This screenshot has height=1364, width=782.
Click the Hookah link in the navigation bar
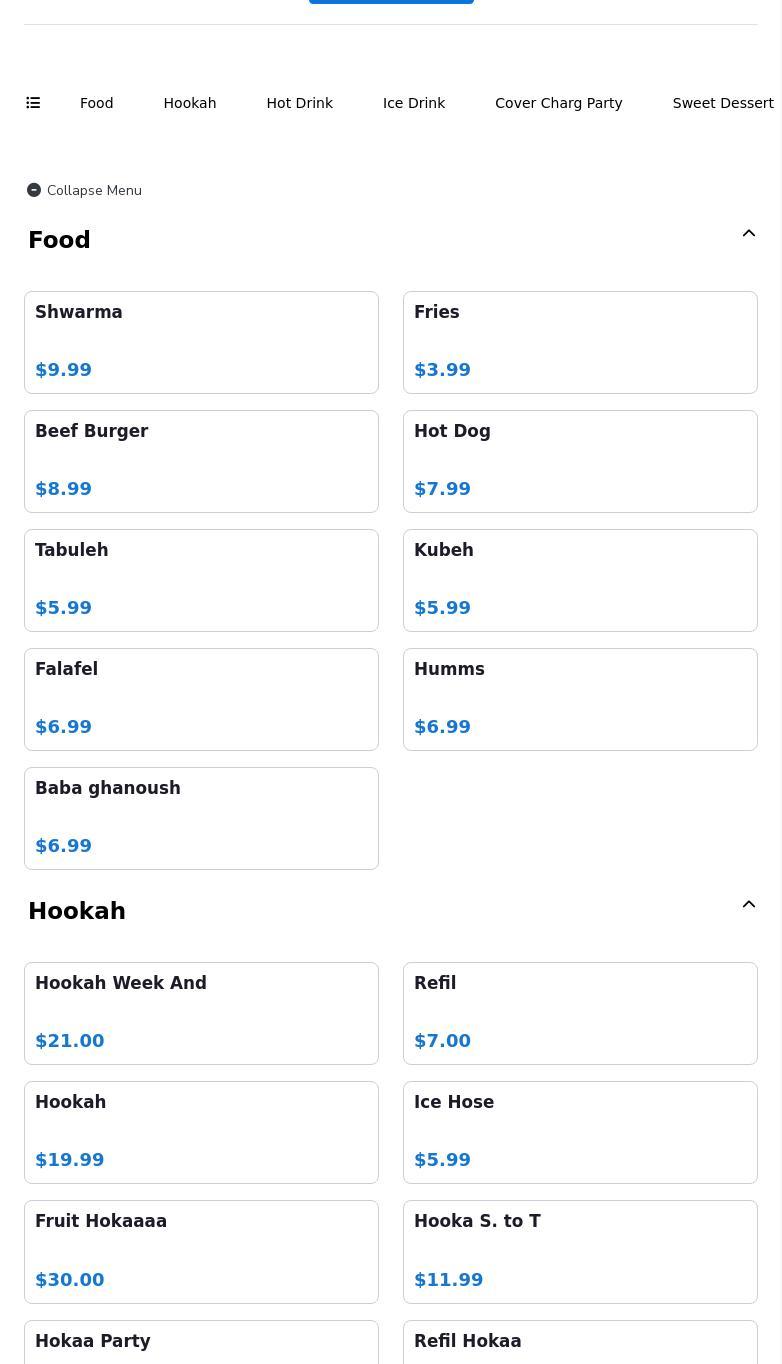click(189, 103)
